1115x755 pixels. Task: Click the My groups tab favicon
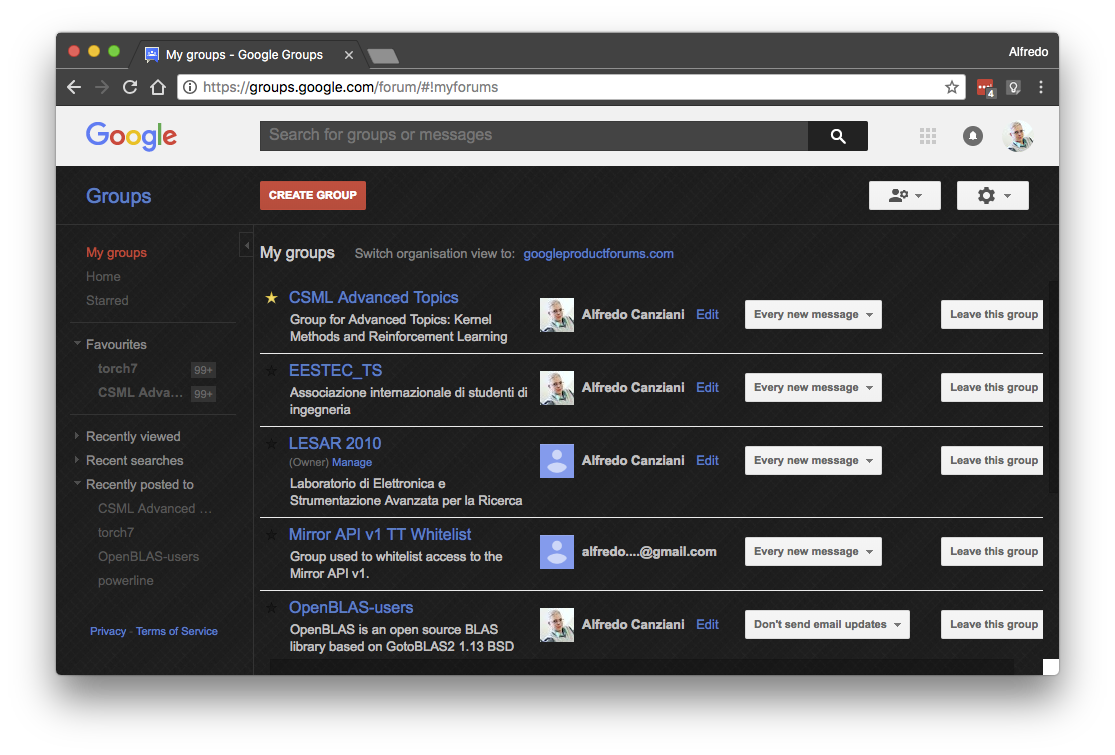click(151, 55)
